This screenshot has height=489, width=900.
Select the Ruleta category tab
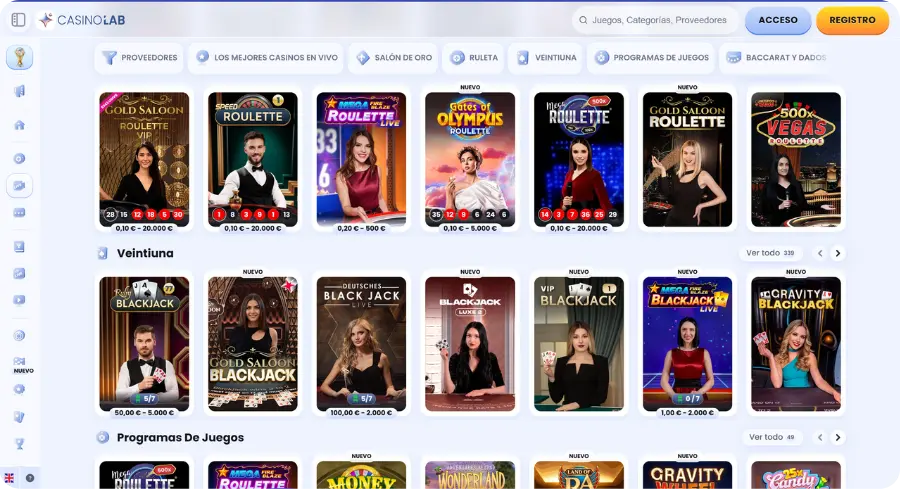tap(473, 57)
